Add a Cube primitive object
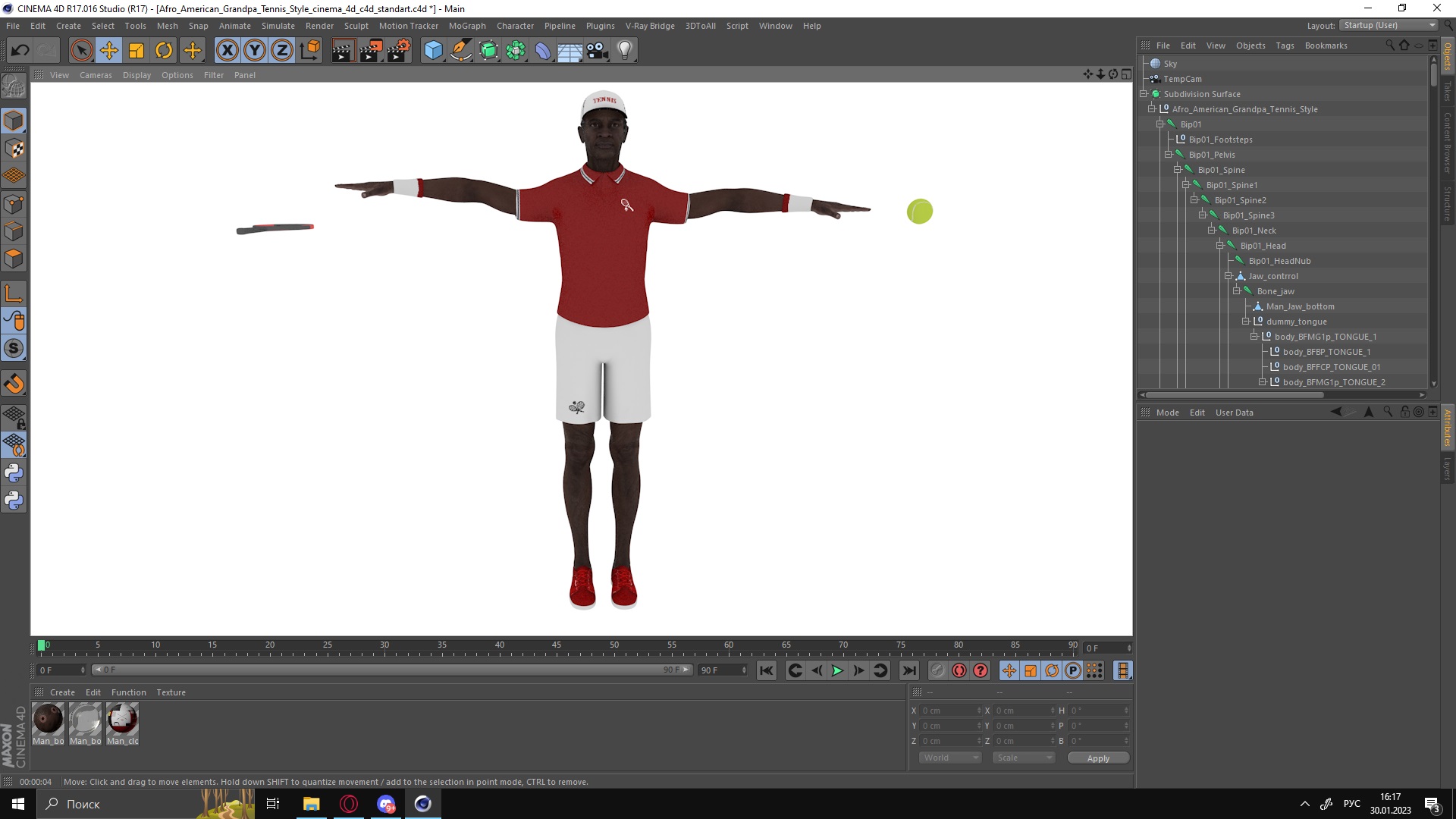Image resolution: width=1456 pixels, height=819 pixels. (x=433, y=51)
